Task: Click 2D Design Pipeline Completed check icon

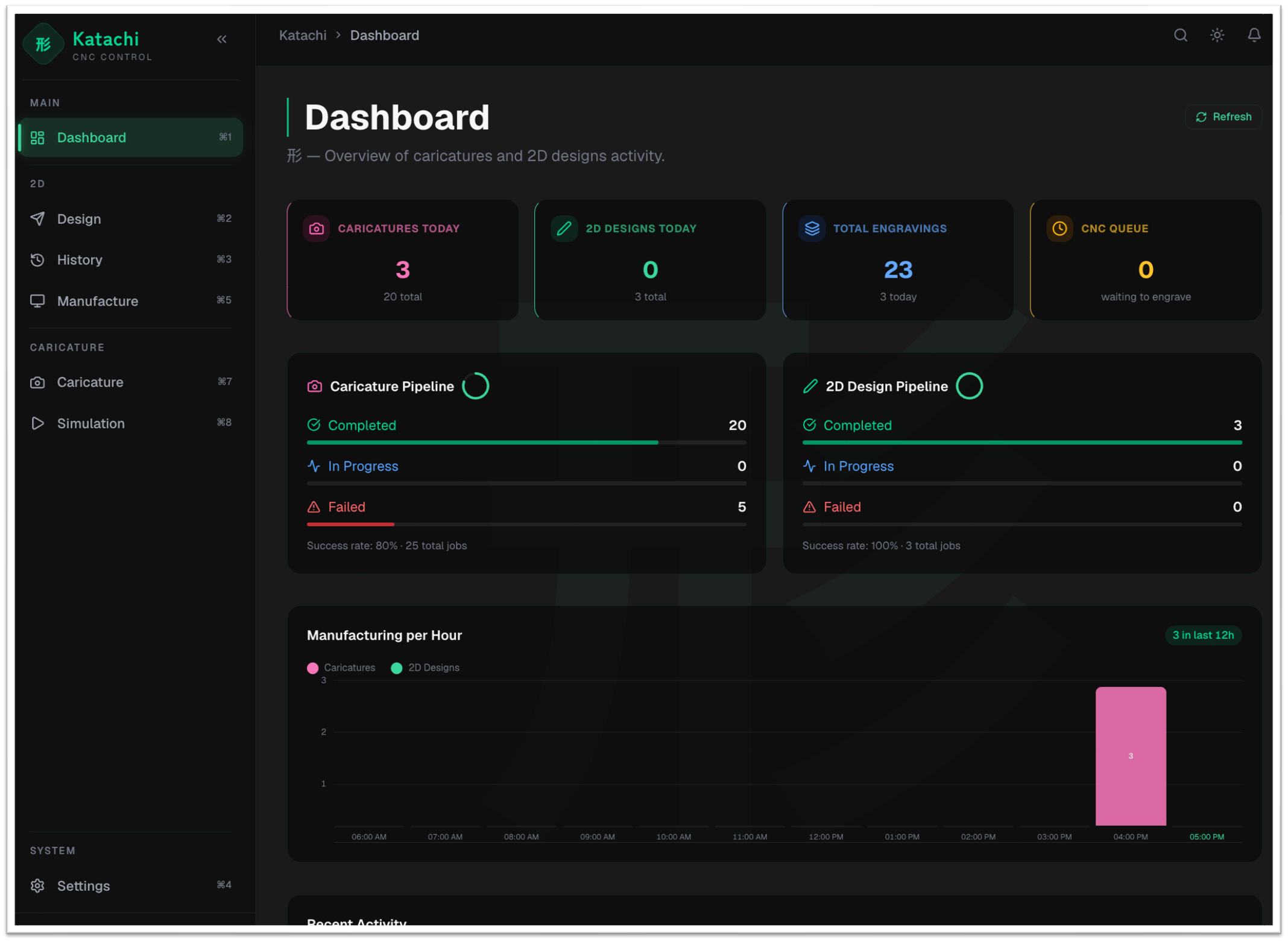Action: coord(809,425)
